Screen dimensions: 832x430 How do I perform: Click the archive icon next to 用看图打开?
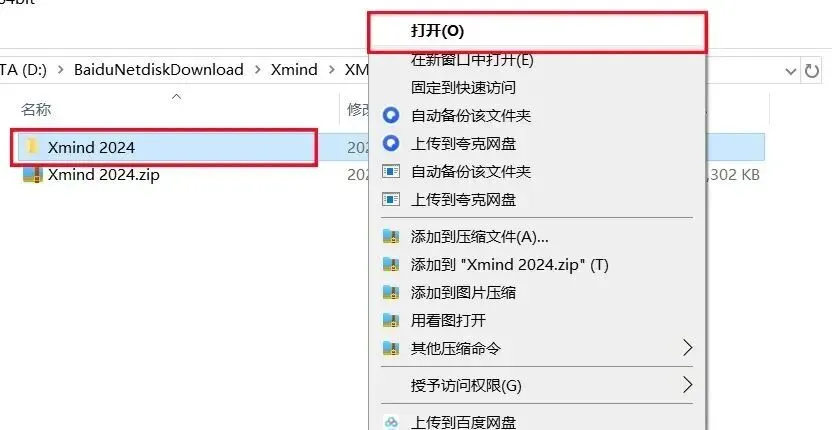391,320
